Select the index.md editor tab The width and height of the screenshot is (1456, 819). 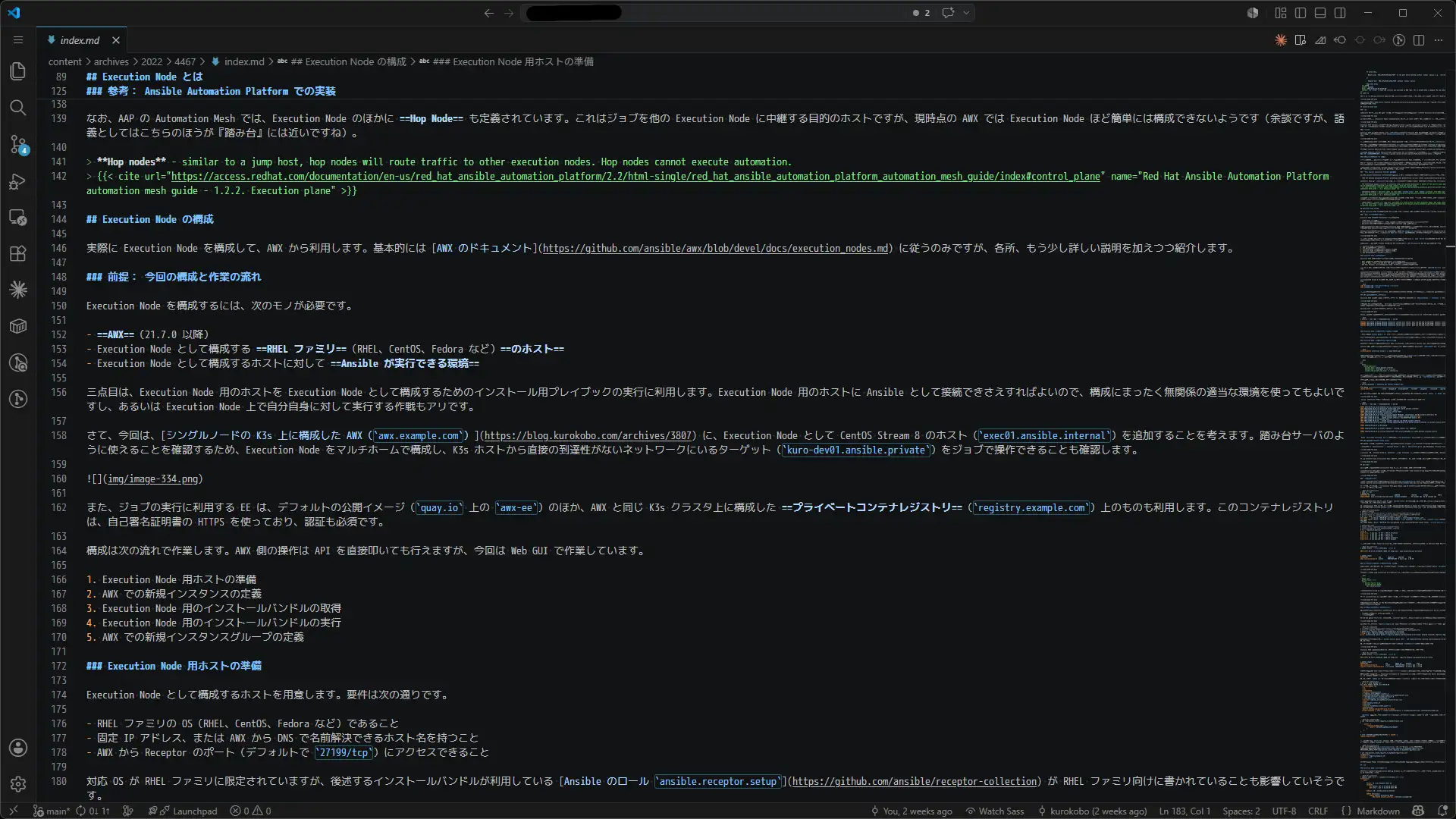pyautogui.click(x=80, y=40)
